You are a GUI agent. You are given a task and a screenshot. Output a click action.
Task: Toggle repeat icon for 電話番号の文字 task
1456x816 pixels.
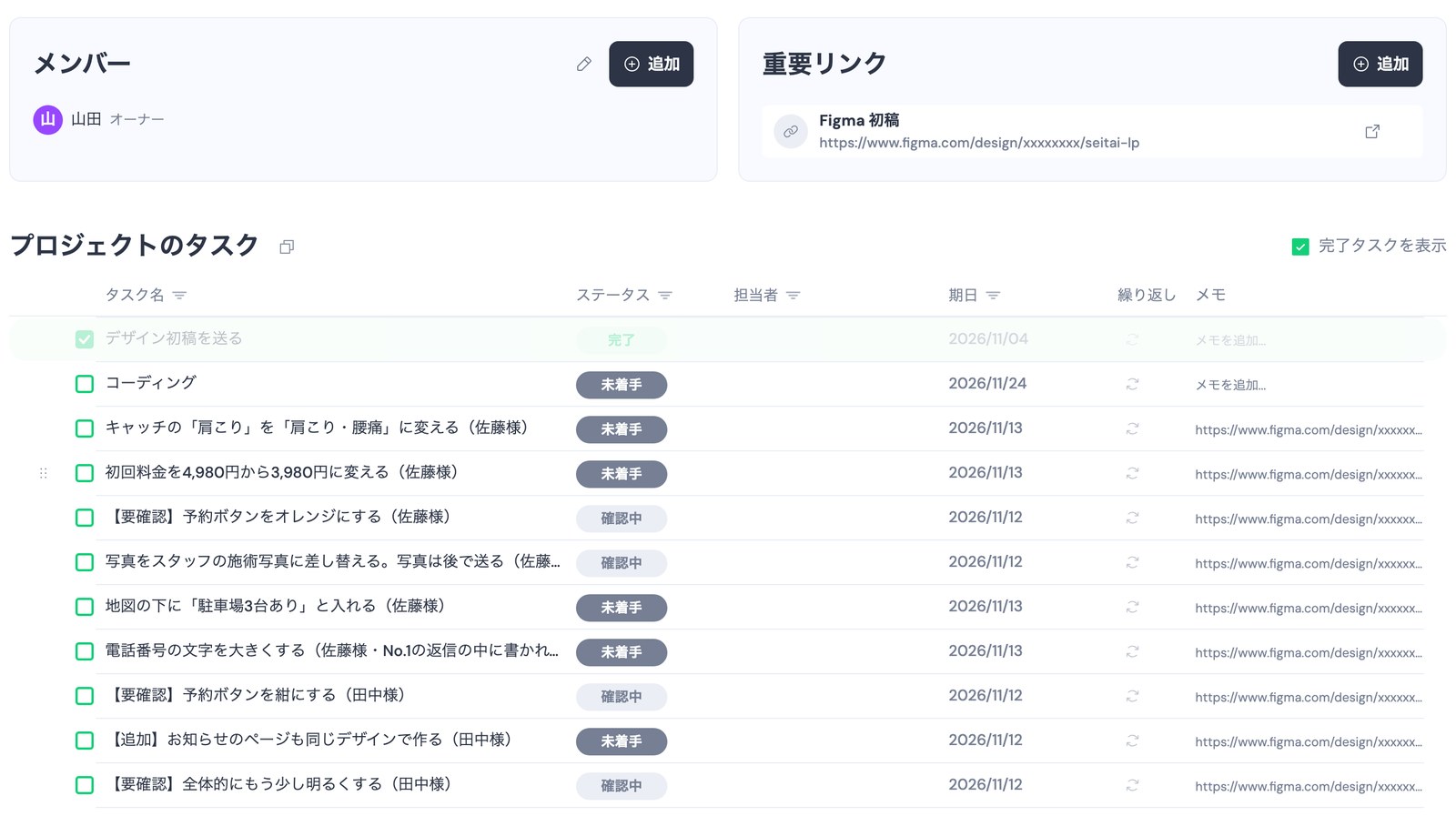(x=1132, y=651)
